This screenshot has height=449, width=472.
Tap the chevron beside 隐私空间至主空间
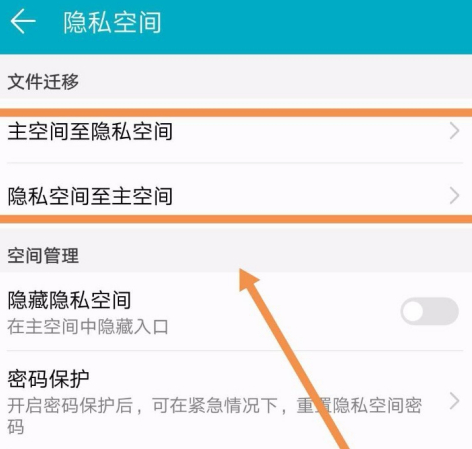pos(454,196)
